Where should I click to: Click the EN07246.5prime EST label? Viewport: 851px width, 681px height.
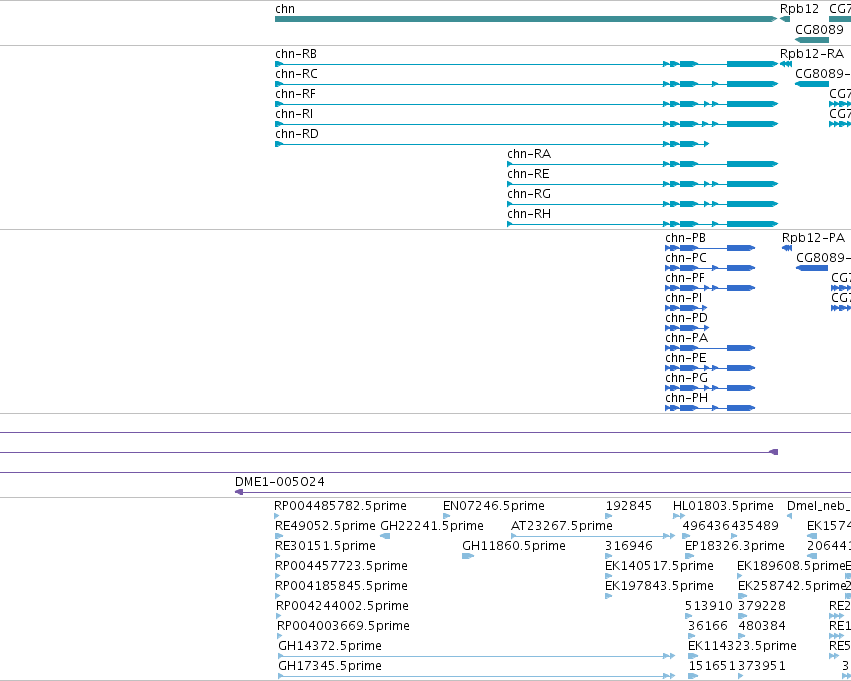click(493, 506)
